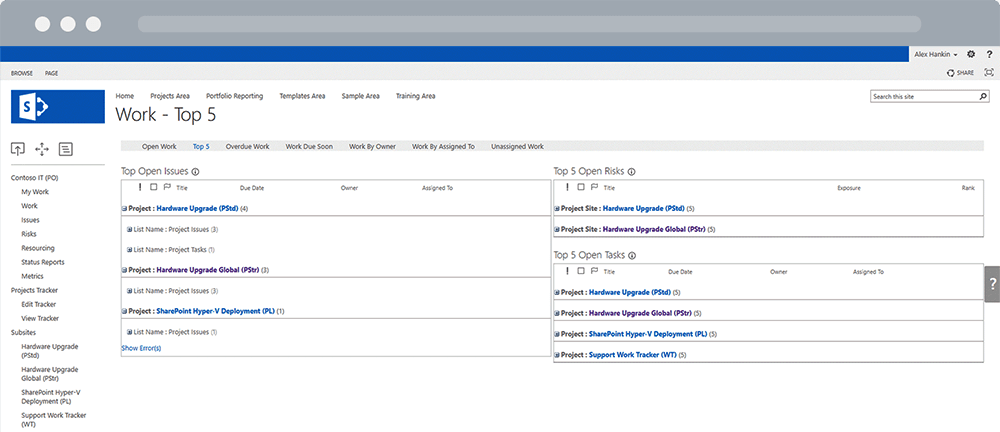Collapse Hardware Upgrade (PStd) group in Top Open Issues
1000x432 pixels.
[124, 209]
